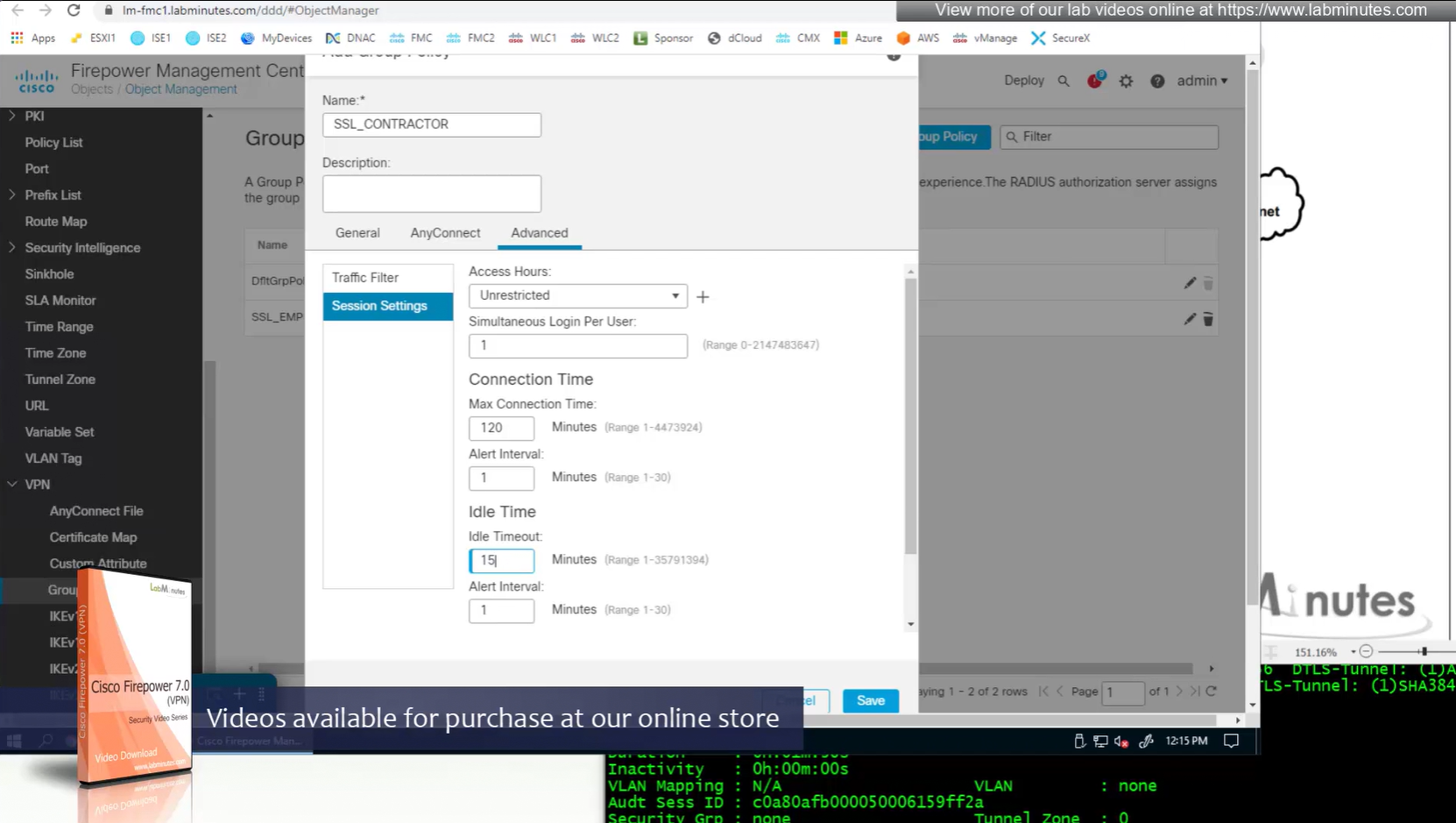Open the Access Hours dropdown
This screenshot has width=1456, height=823.
[577, 295]
